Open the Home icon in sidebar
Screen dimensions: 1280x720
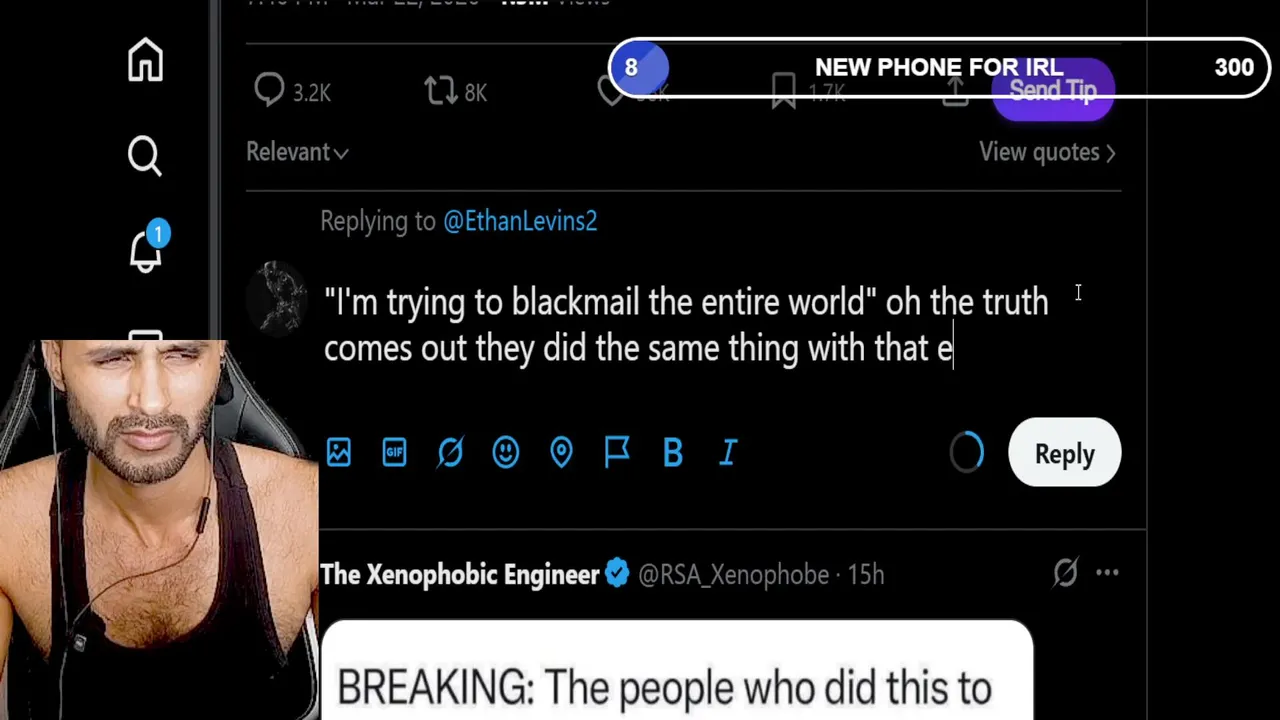tap(145, 60)
